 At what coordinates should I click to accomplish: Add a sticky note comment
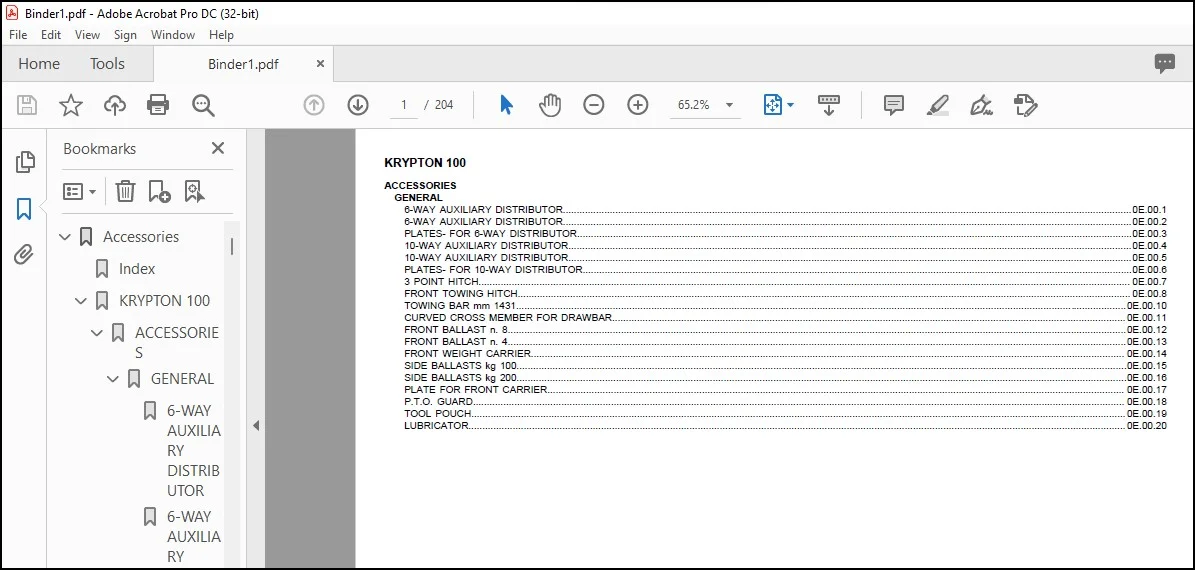coord(894,105)
